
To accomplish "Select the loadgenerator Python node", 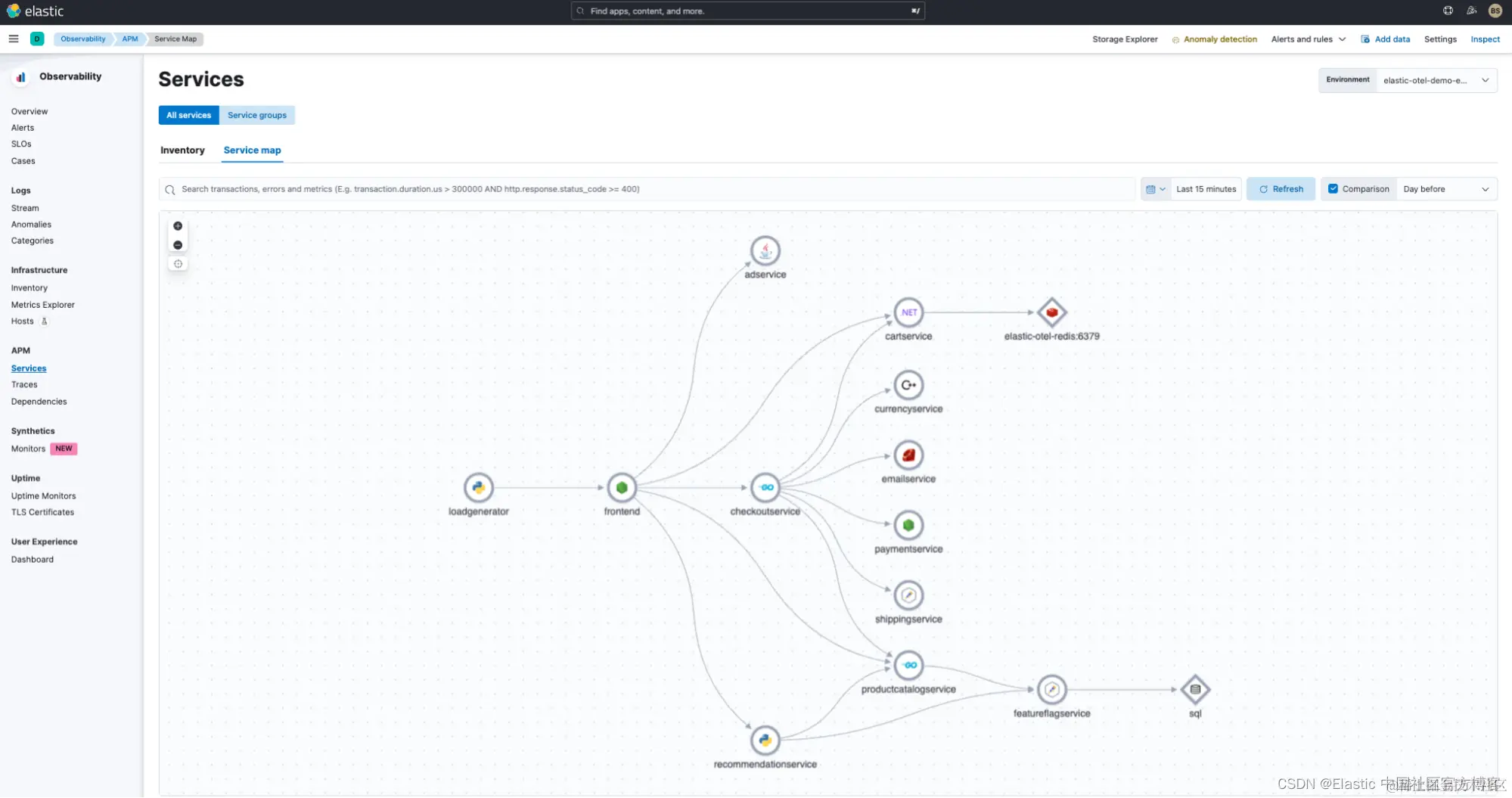I will click(478, 488).
